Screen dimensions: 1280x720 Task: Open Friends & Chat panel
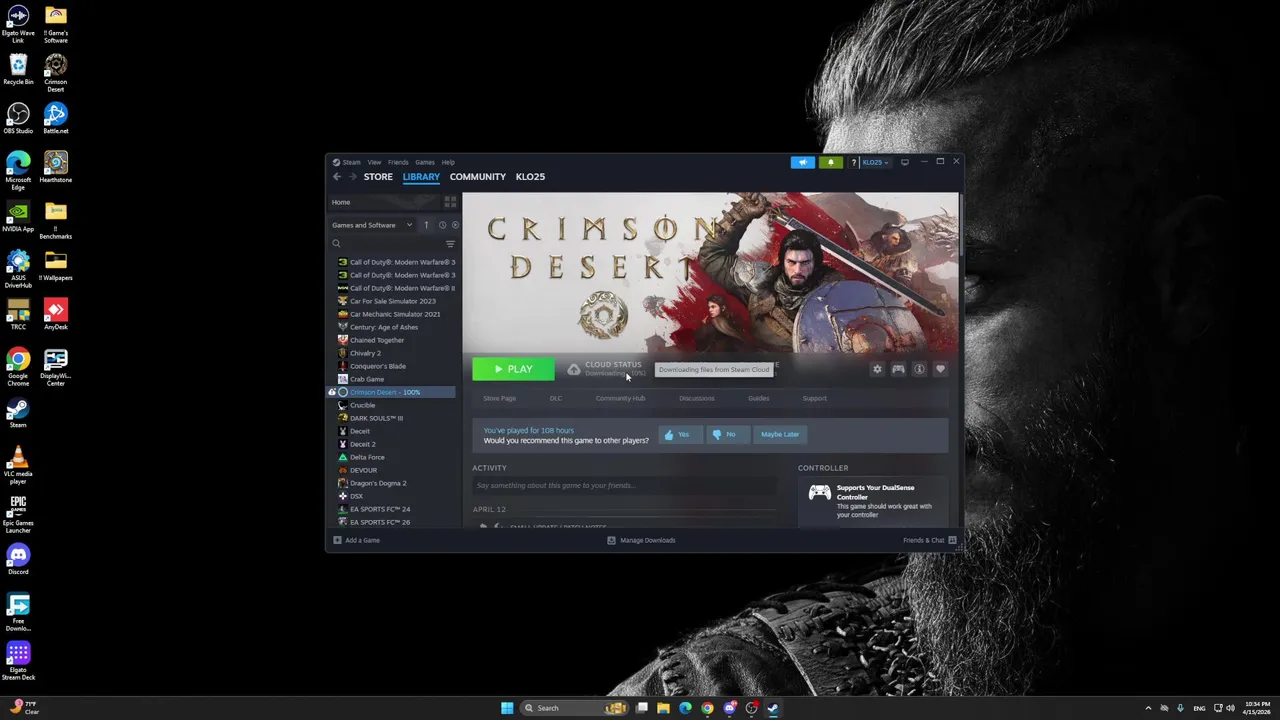929,540
